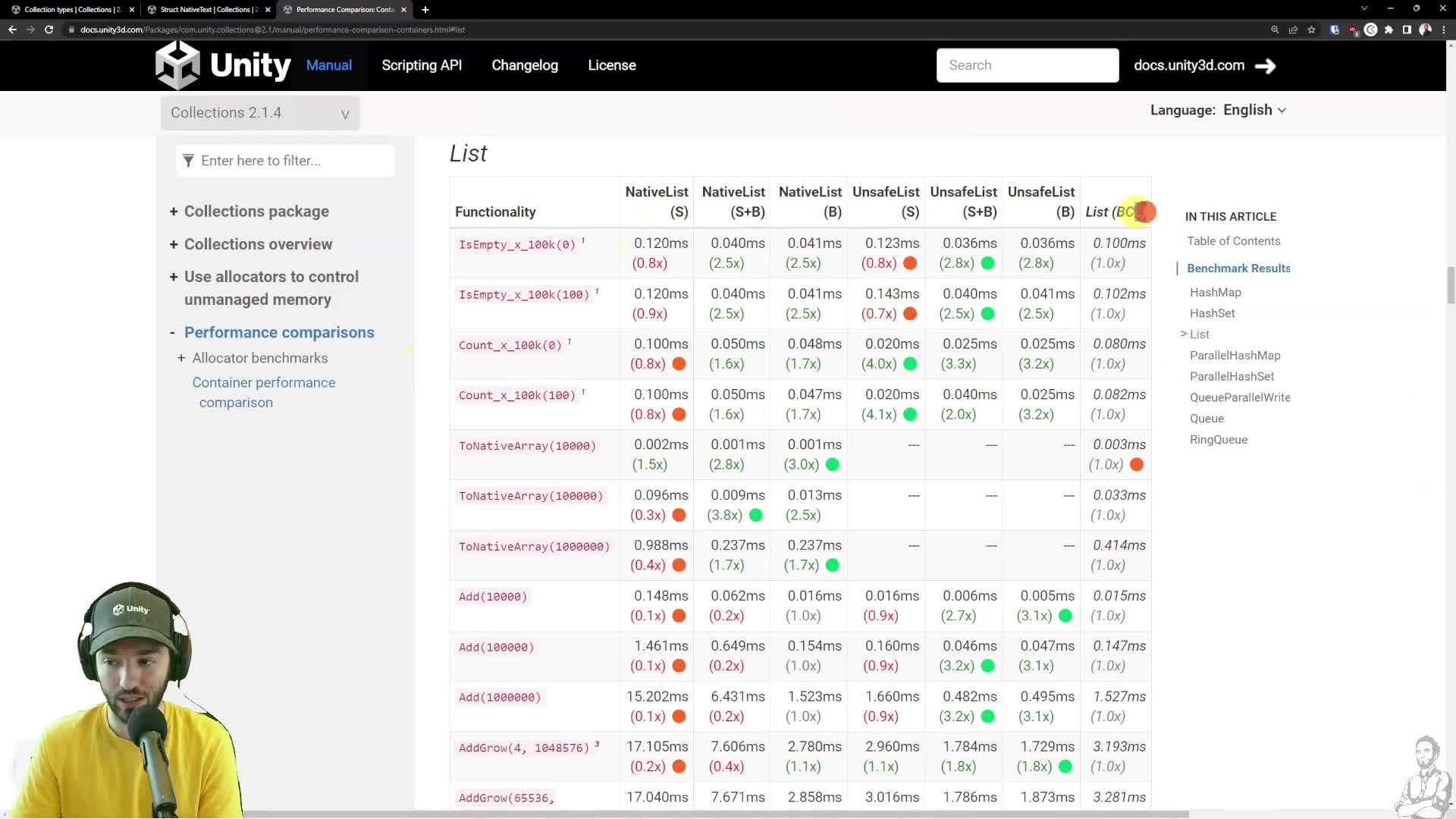1456x819 pixels.
Task: Open the ParallelHashMap article link
Action: (1235, 355)
